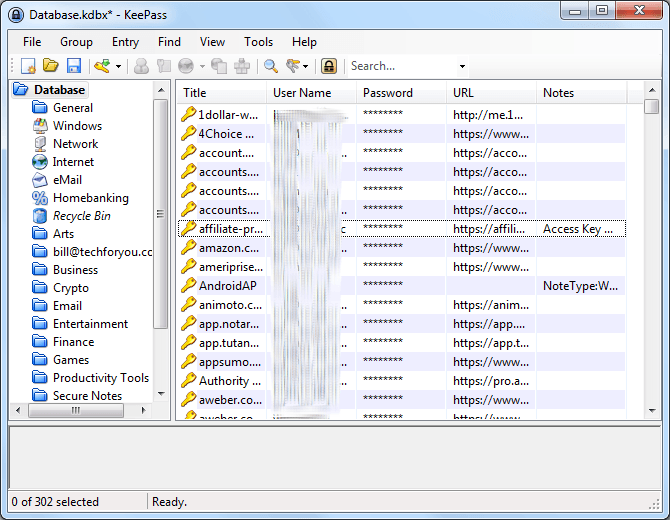This screenshot has width=670, height=520.
Task: Sort entries by Title column header
Action: tap(221, 93)
